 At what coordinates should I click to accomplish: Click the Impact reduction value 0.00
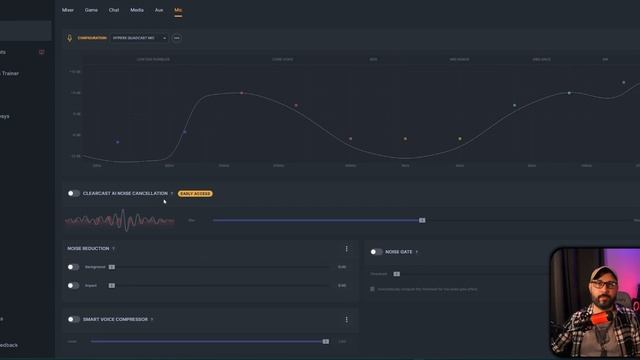(x=342, y=285)
